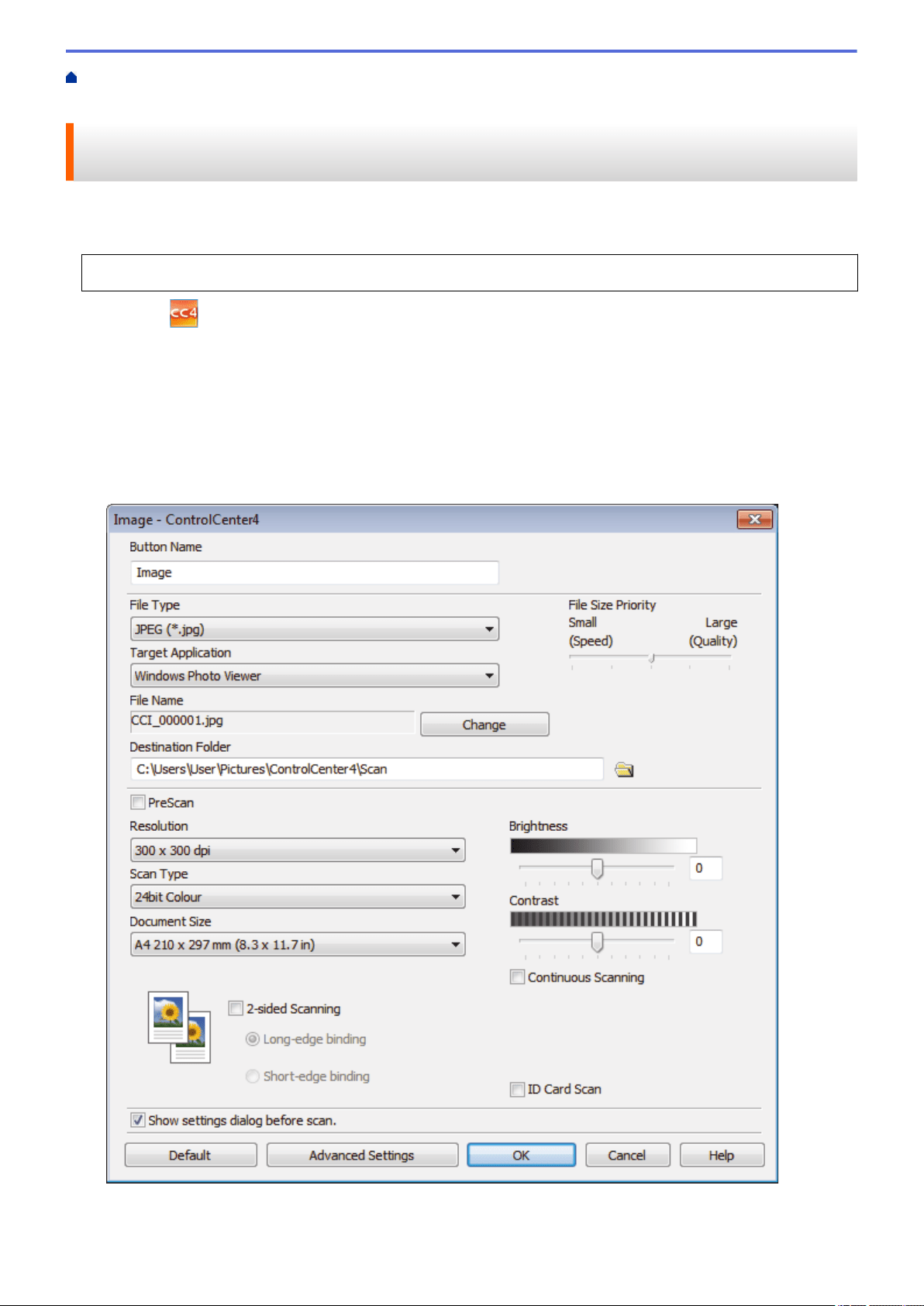Open Advanced Settings
Viewport: 924px width, 1306px height.
(x=362, y=1155)
